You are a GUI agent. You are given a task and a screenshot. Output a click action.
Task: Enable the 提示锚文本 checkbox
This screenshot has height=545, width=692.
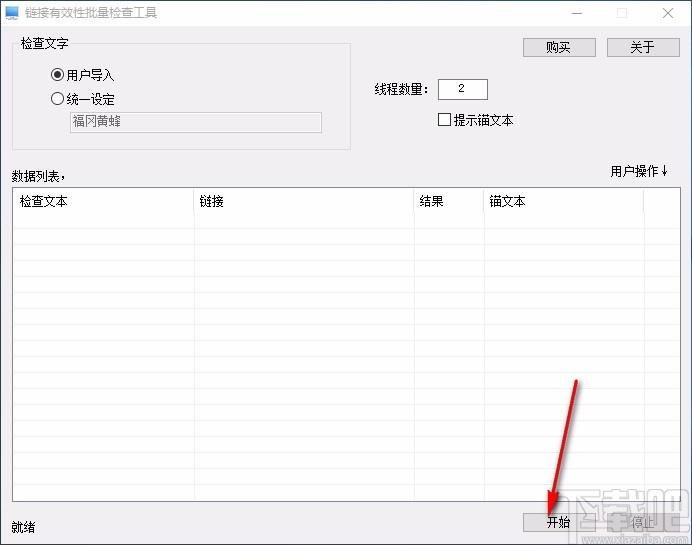[x=445, y=120]
